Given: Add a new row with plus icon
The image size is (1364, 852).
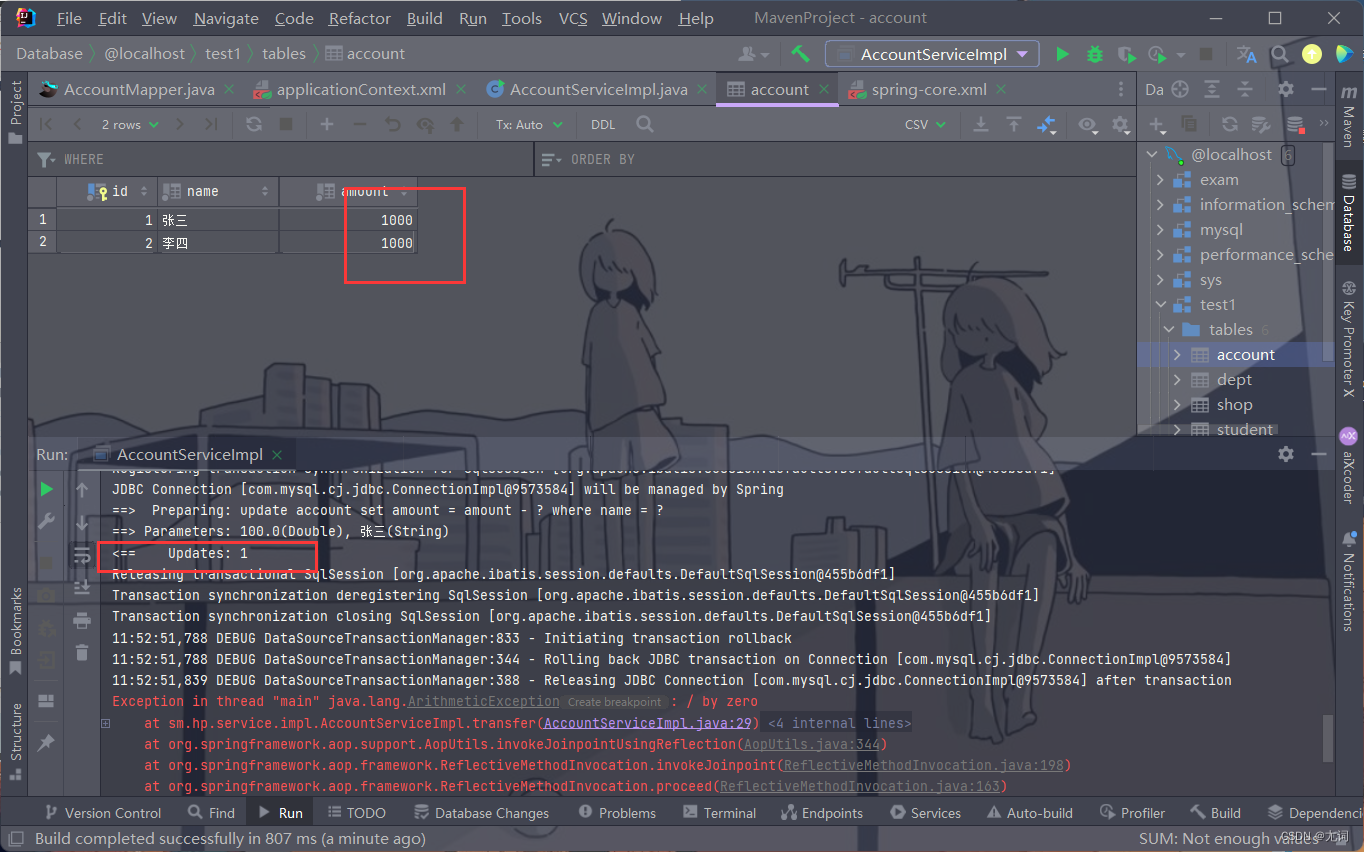Looking at the screenshot, I should (x=327, y=124).
